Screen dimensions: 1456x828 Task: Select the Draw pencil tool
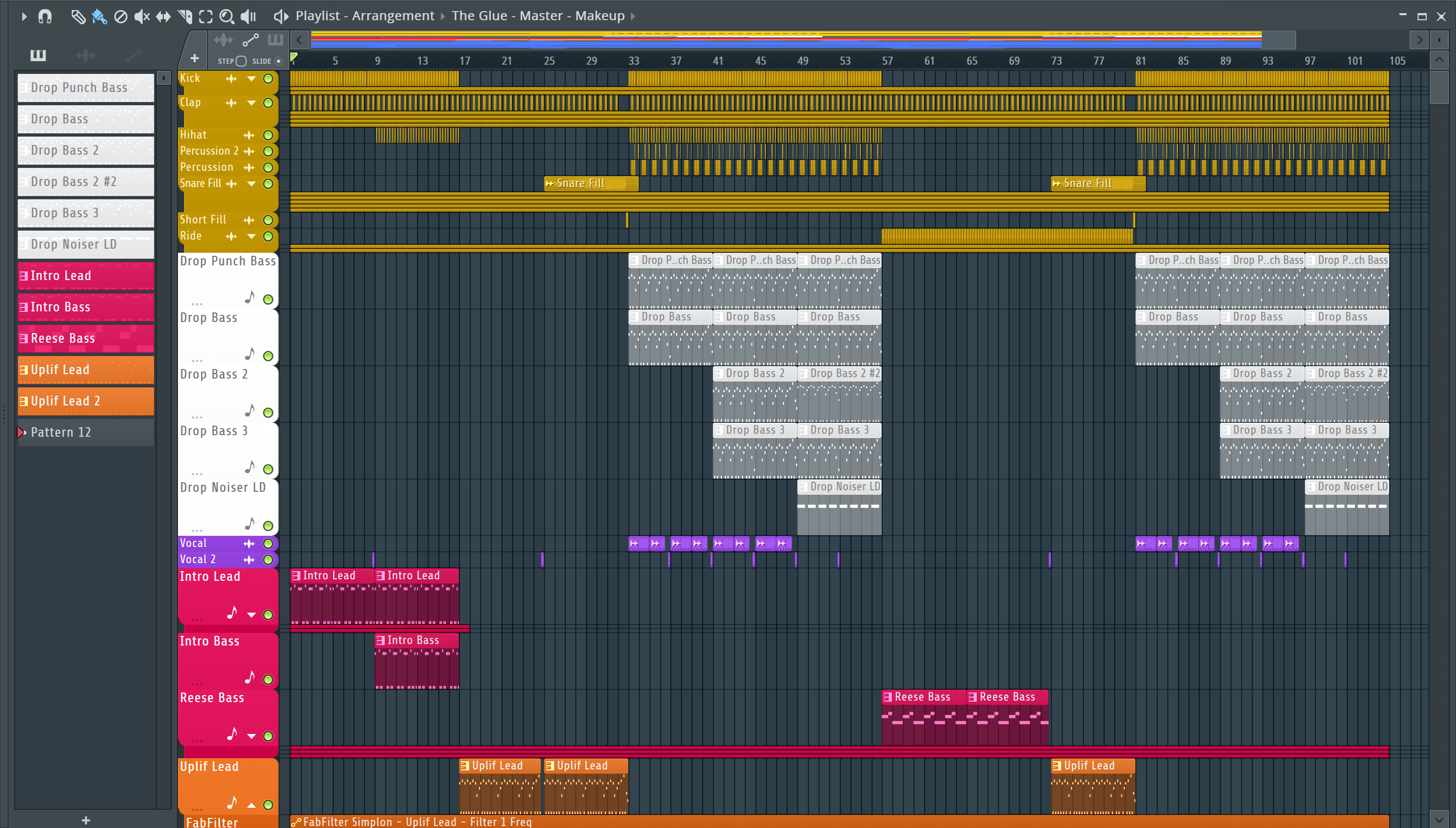point(78,17)
